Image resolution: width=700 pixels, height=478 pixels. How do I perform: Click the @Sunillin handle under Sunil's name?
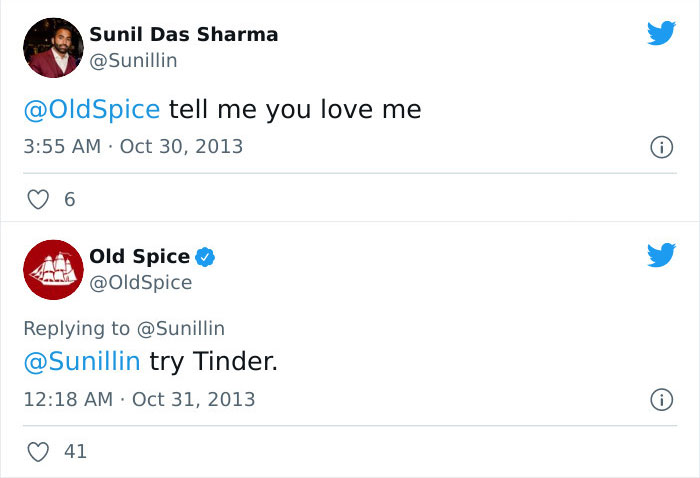[133, 61]
